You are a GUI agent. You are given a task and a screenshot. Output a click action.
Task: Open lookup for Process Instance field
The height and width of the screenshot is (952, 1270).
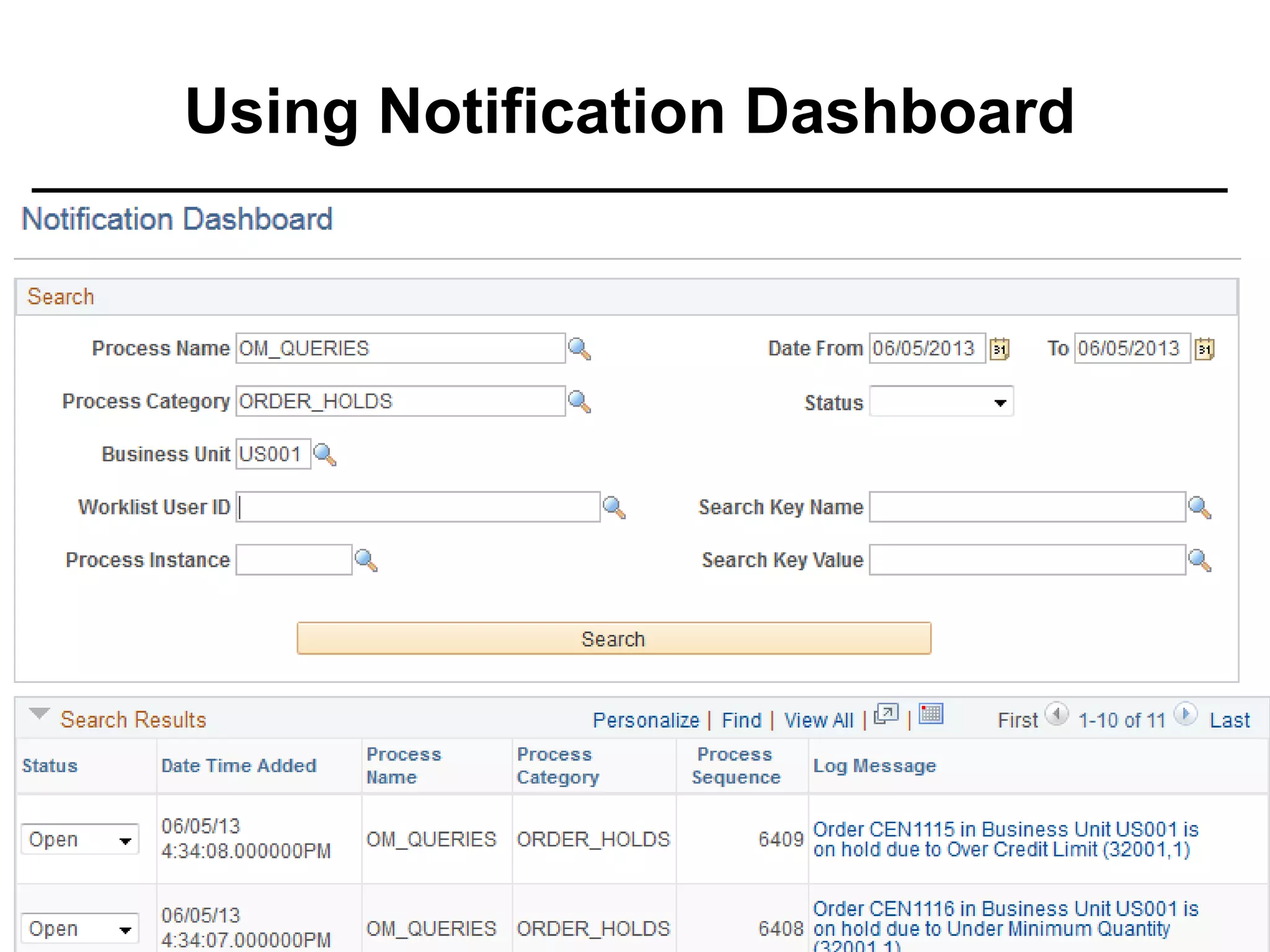click(x=366, y=560)
